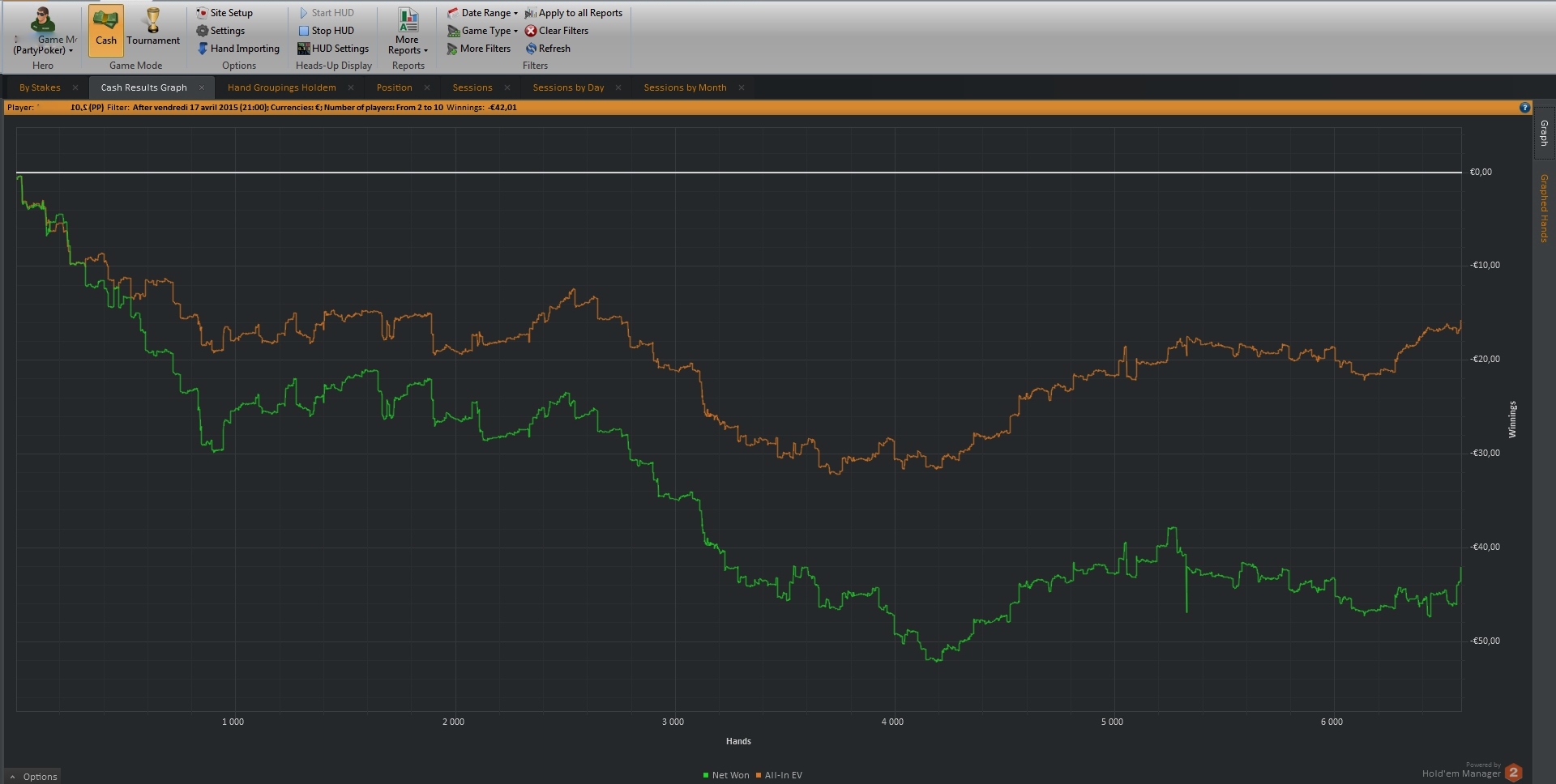1556x784 pixels.
Task: Open the Graphed Hands side tab
Action: [1545, 208]
